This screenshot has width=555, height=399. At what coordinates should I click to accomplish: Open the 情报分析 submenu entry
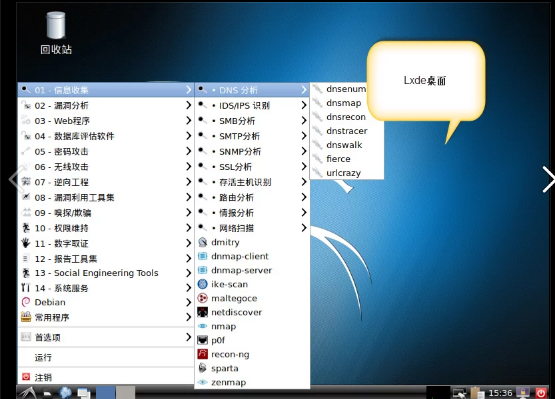pyautogui.click(x=252, y=212)
